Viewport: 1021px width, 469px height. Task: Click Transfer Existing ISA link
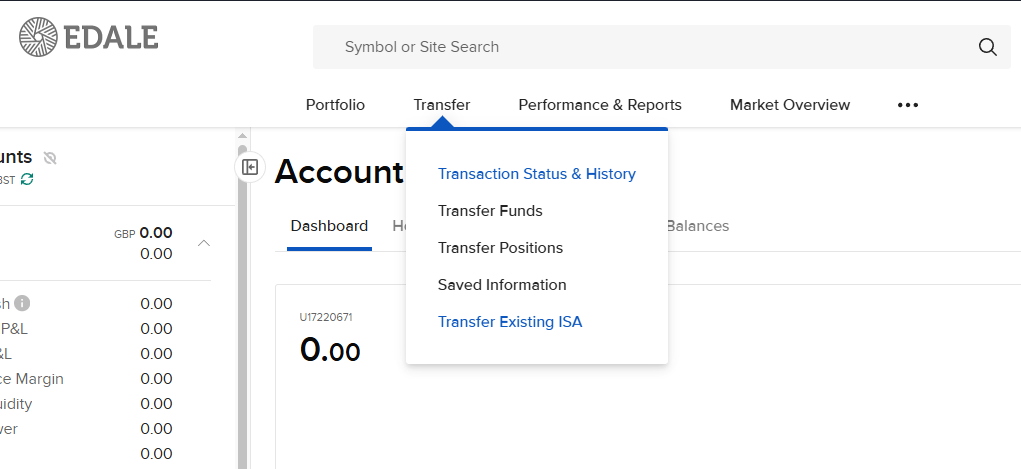click(x=509, y=322)
